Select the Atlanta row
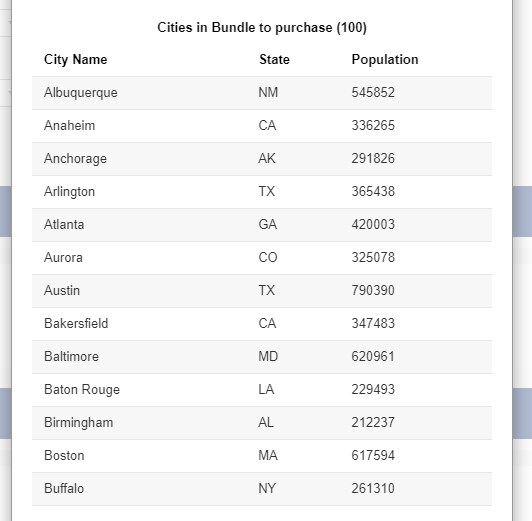 (x=262, y=225)
